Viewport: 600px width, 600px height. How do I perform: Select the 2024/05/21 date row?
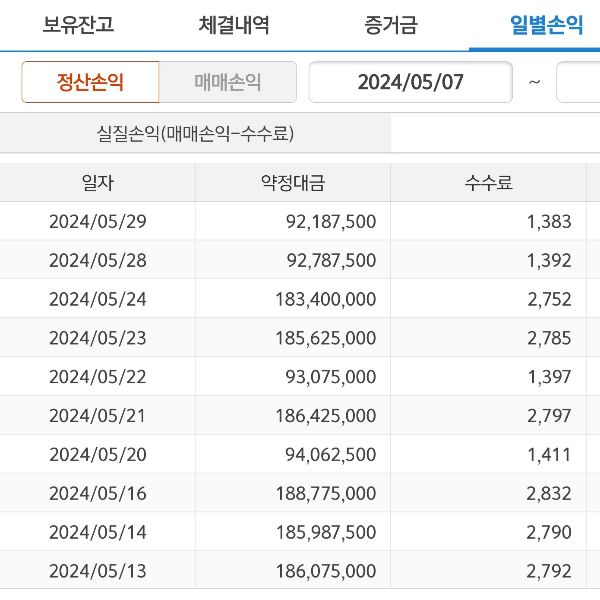coord(97,416)
